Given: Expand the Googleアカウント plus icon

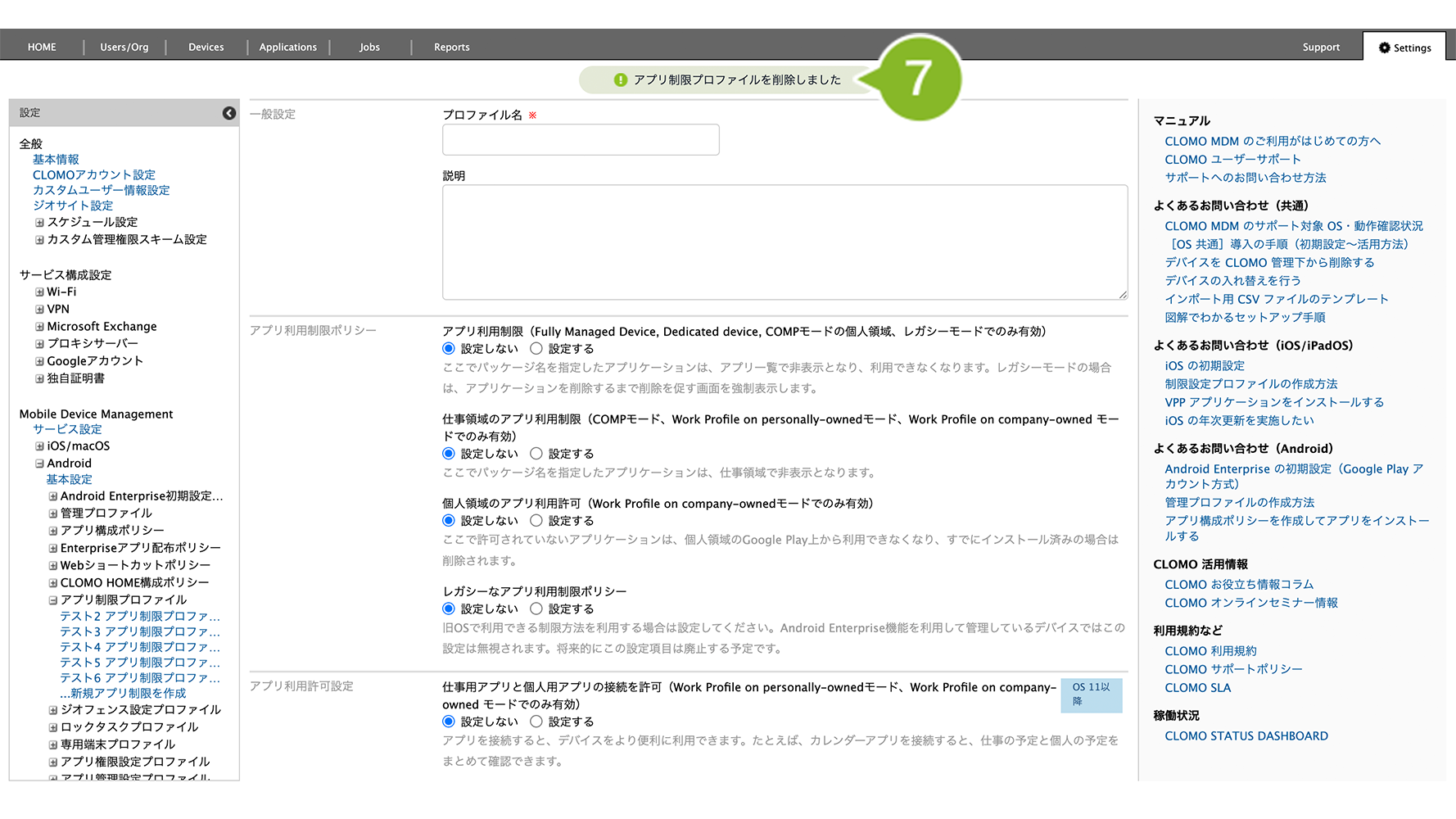Looking at the screenshot, I should pos(39,361).
